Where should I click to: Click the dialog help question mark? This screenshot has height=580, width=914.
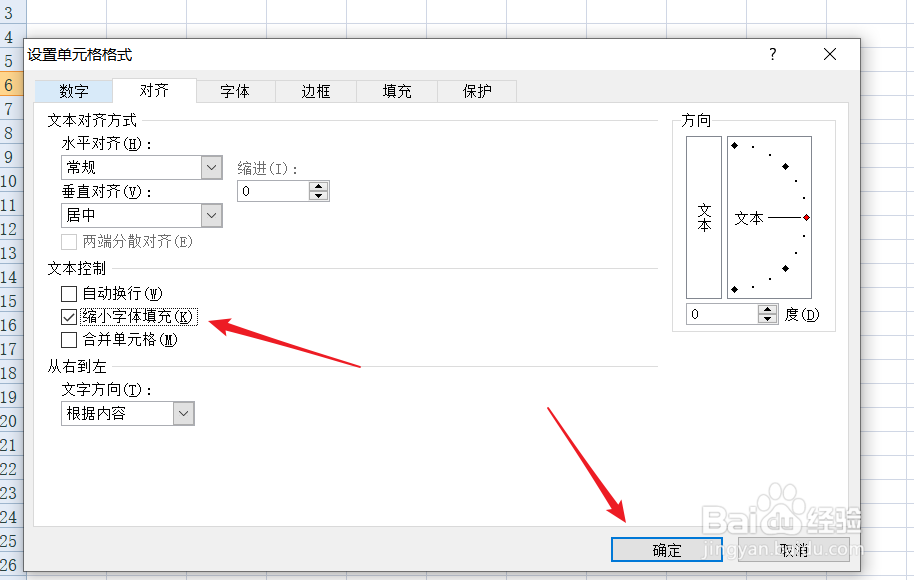(x=772, y=55)
